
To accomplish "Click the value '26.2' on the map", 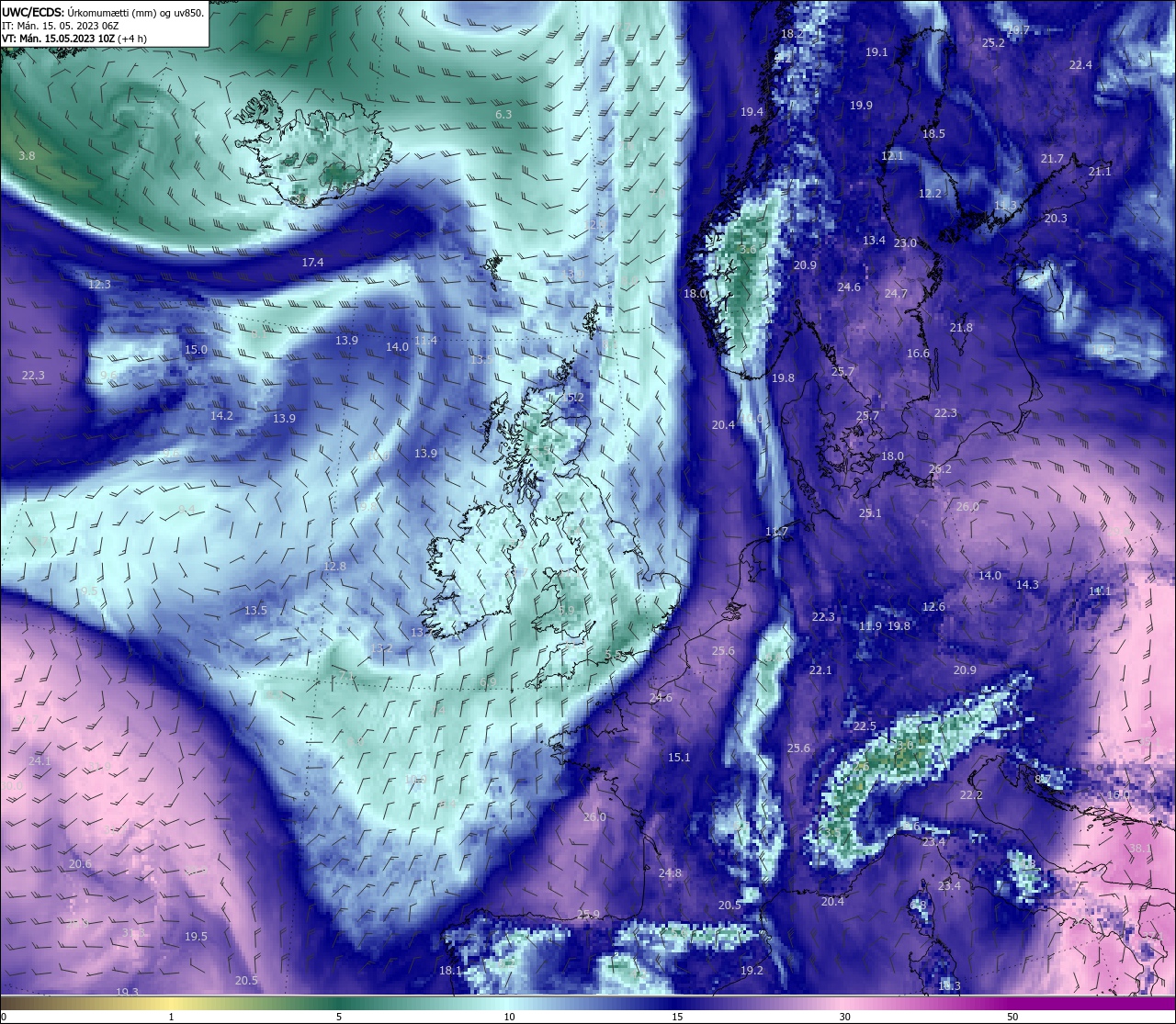I will pos(940,469).
